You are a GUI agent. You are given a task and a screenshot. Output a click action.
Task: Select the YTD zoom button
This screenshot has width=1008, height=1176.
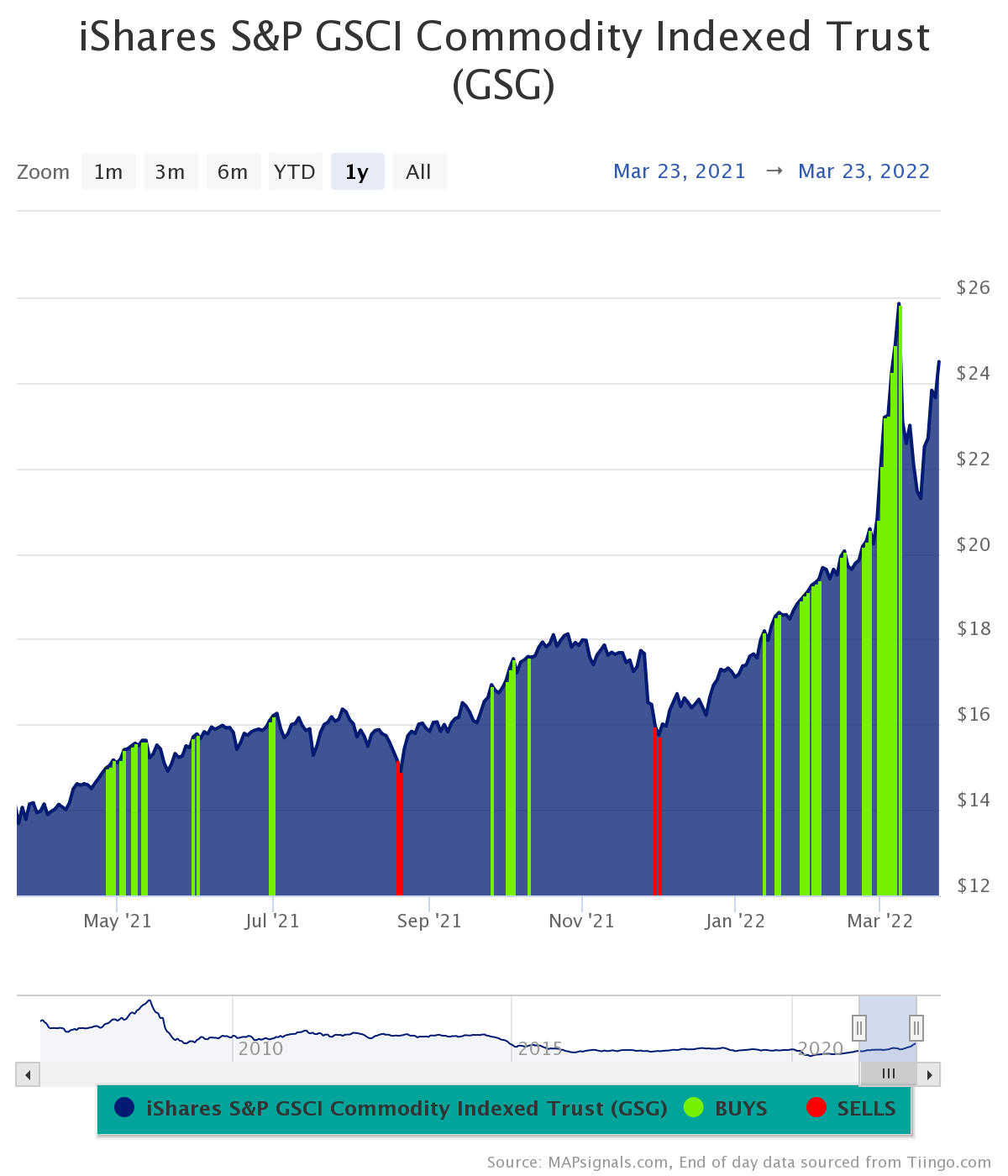click(x=295, y=171)
